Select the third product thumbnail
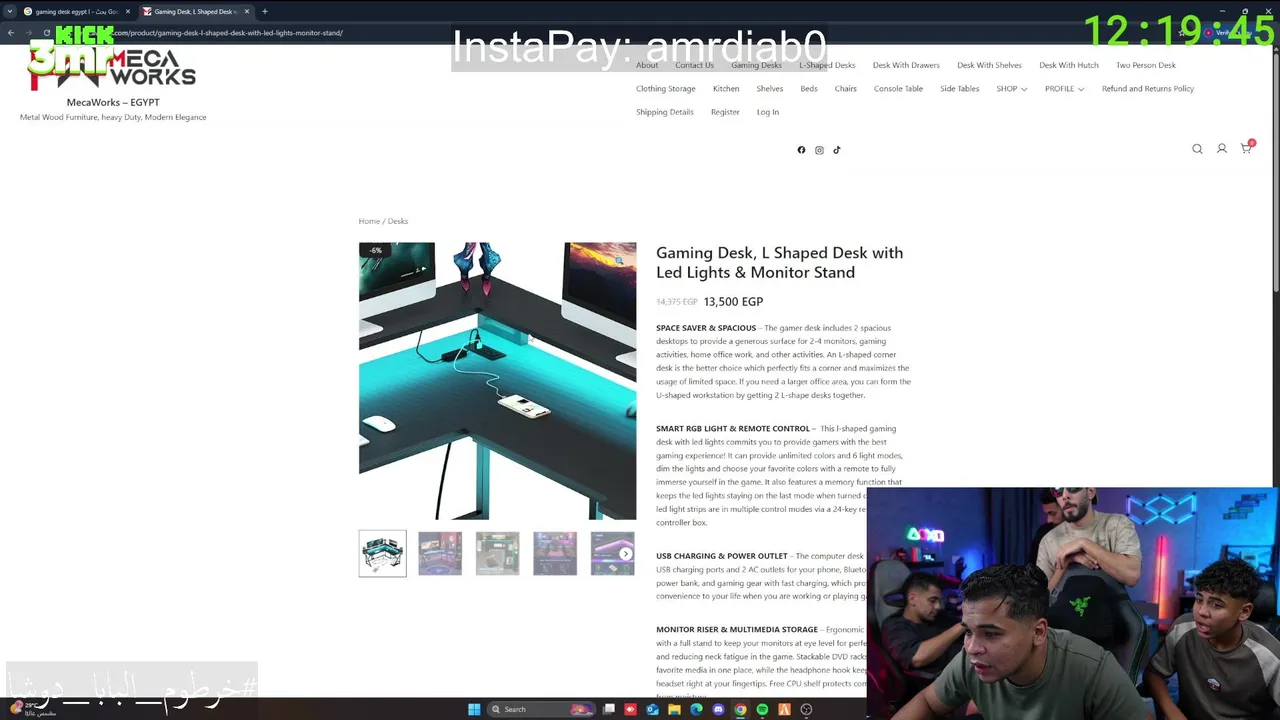The image size is (1280, 720). 497,553
